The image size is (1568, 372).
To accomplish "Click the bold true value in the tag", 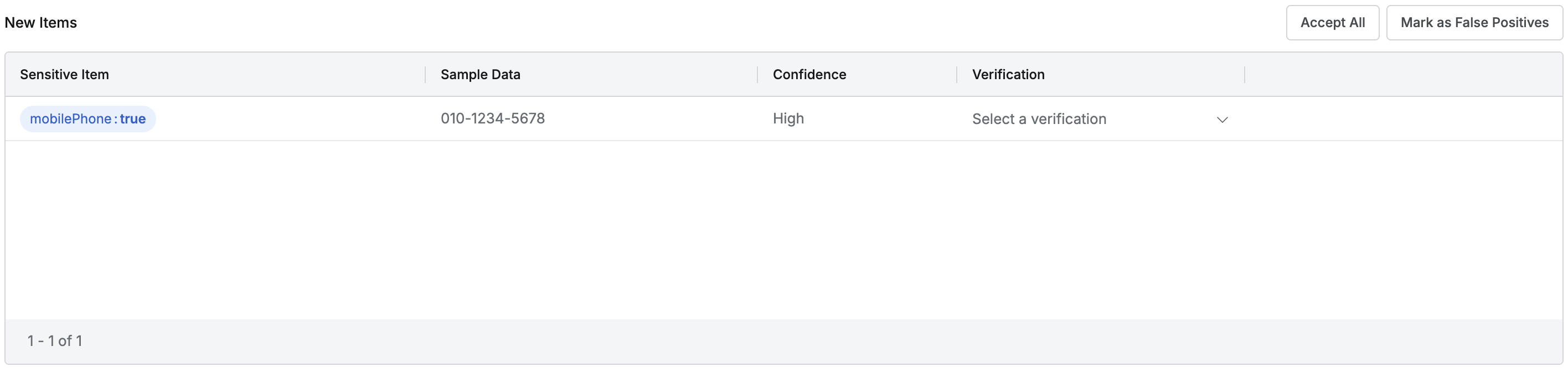I will tap(133, 118).
